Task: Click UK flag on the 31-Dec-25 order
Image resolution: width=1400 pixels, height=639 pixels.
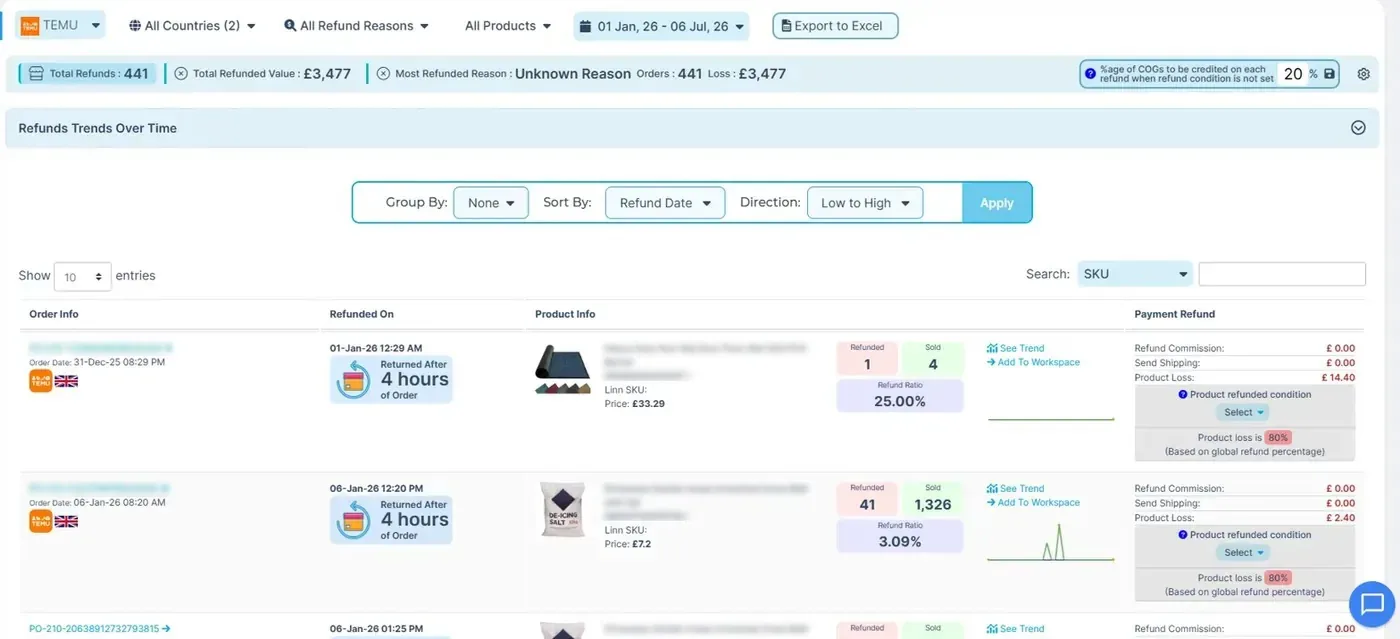Action: pyautogui.click(x=66, y=381)
